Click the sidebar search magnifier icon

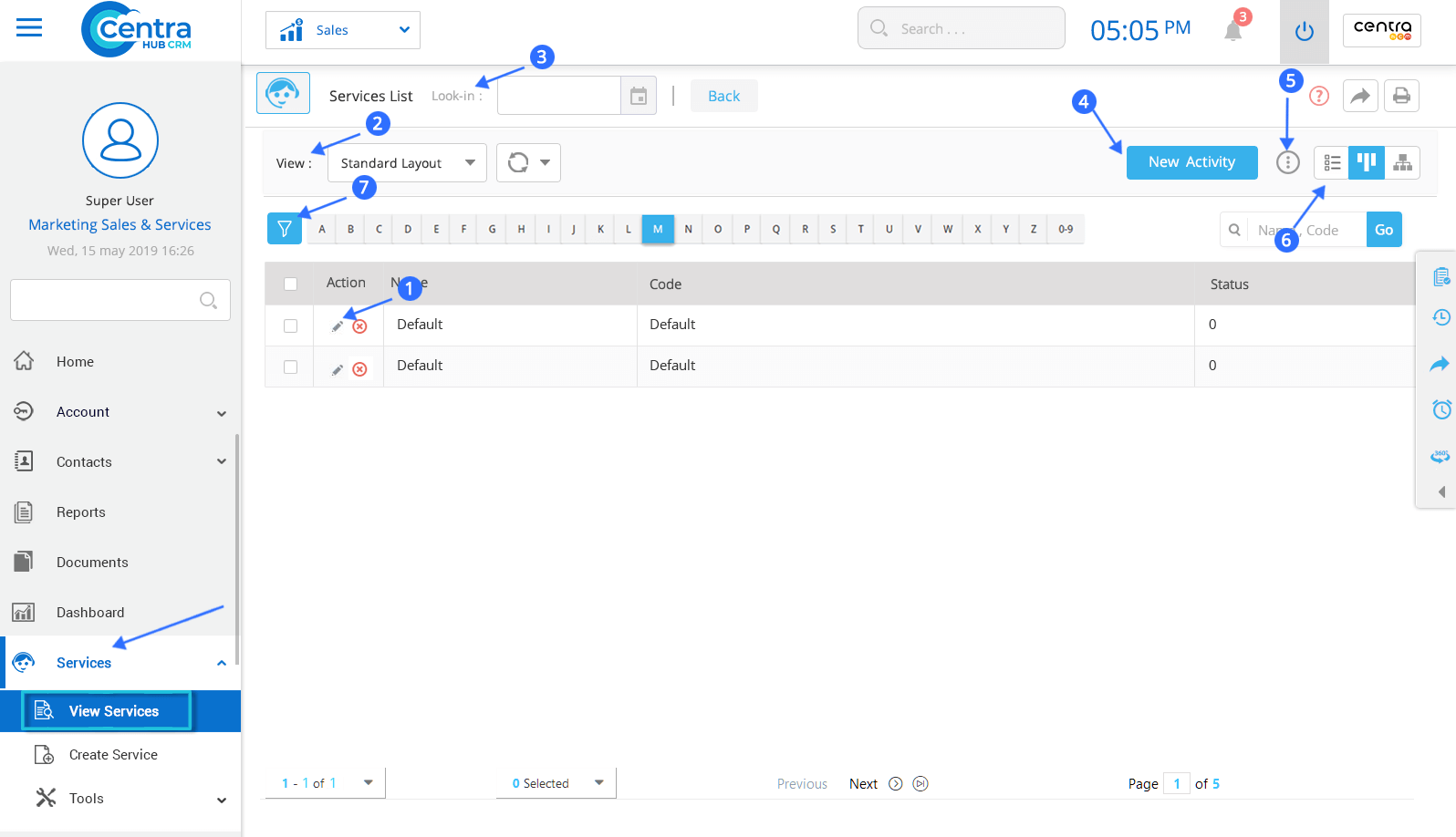coord(208,300)
